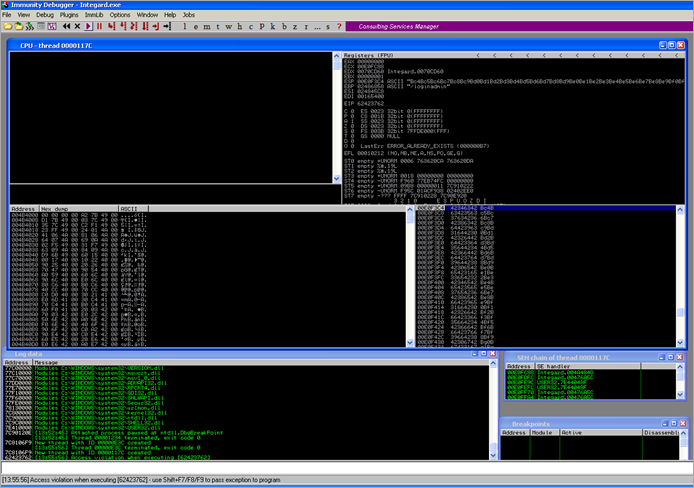The image size is (694, 488).
Task: Open the Plugins menu
Action: 69,15
